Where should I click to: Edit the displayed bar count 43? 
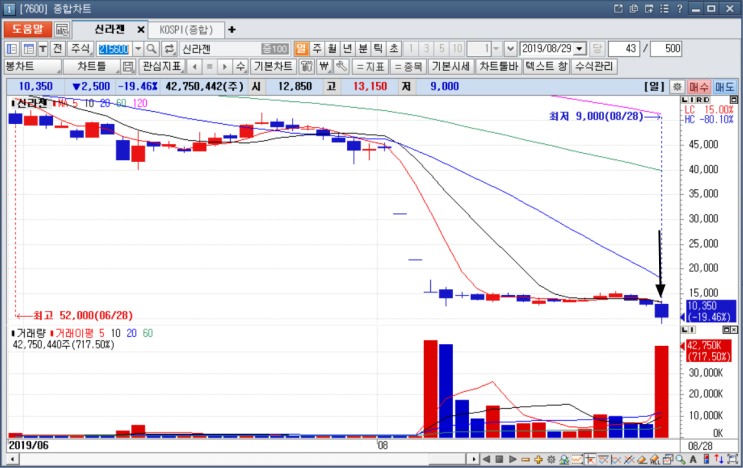click(623, 49)
